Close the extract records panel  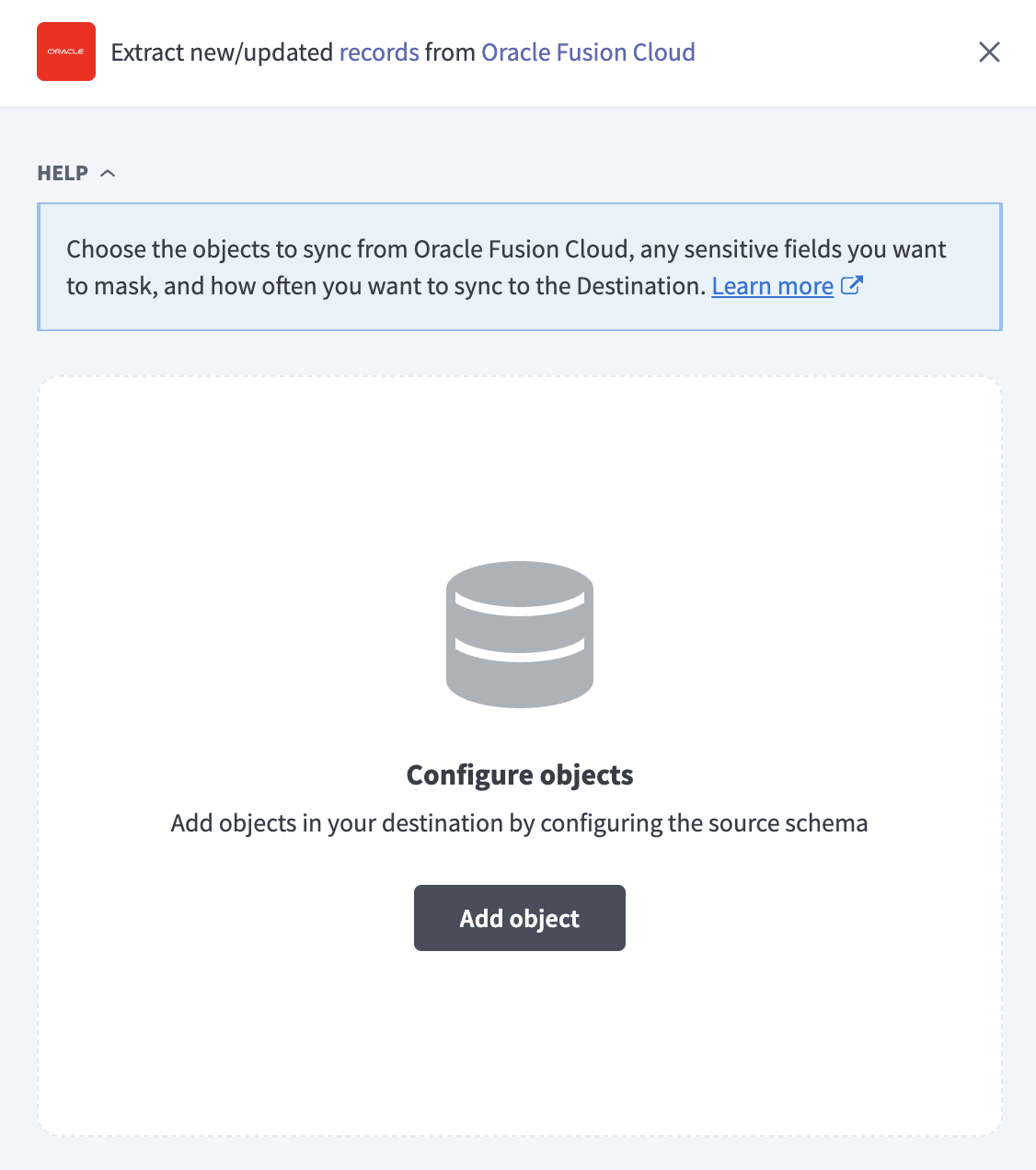[989, 52]
